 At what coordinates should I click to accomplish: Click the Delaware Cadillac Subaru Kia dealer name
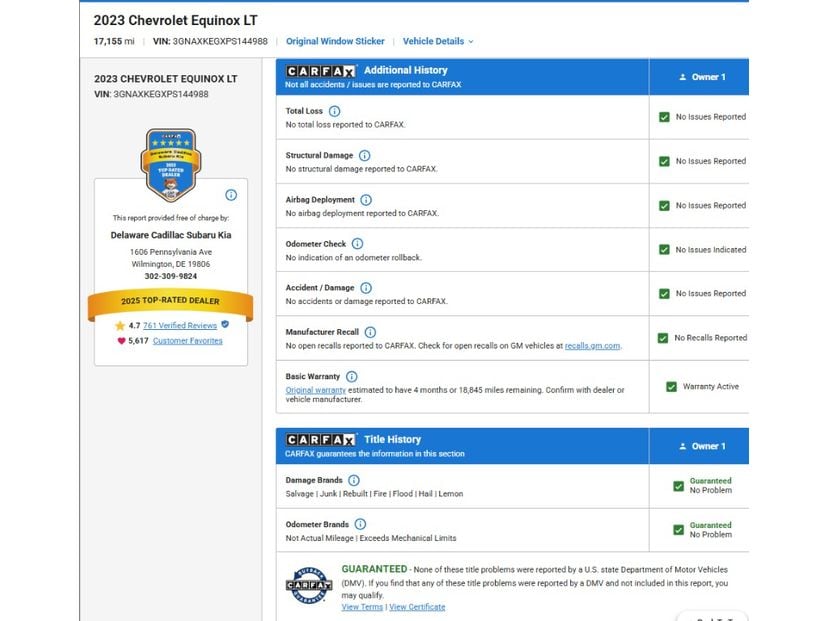[x=171, y=235]
